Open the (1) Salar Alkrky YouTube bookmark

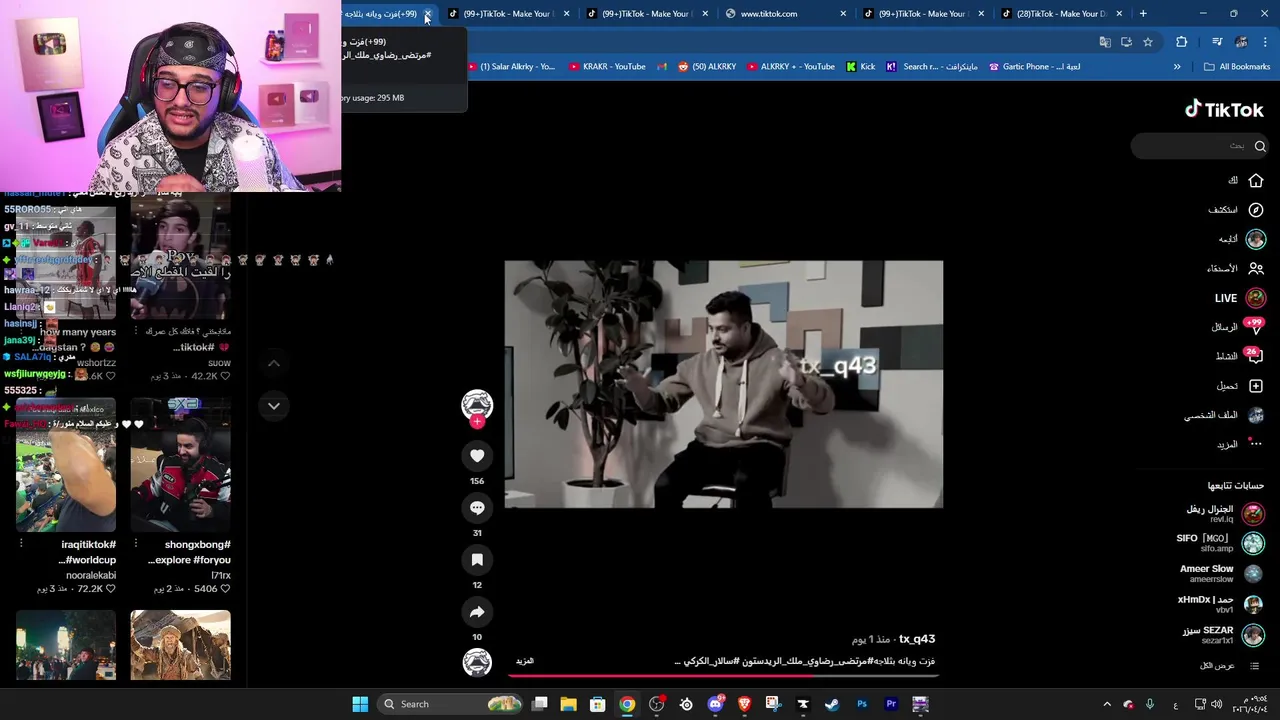pos(510,67)
